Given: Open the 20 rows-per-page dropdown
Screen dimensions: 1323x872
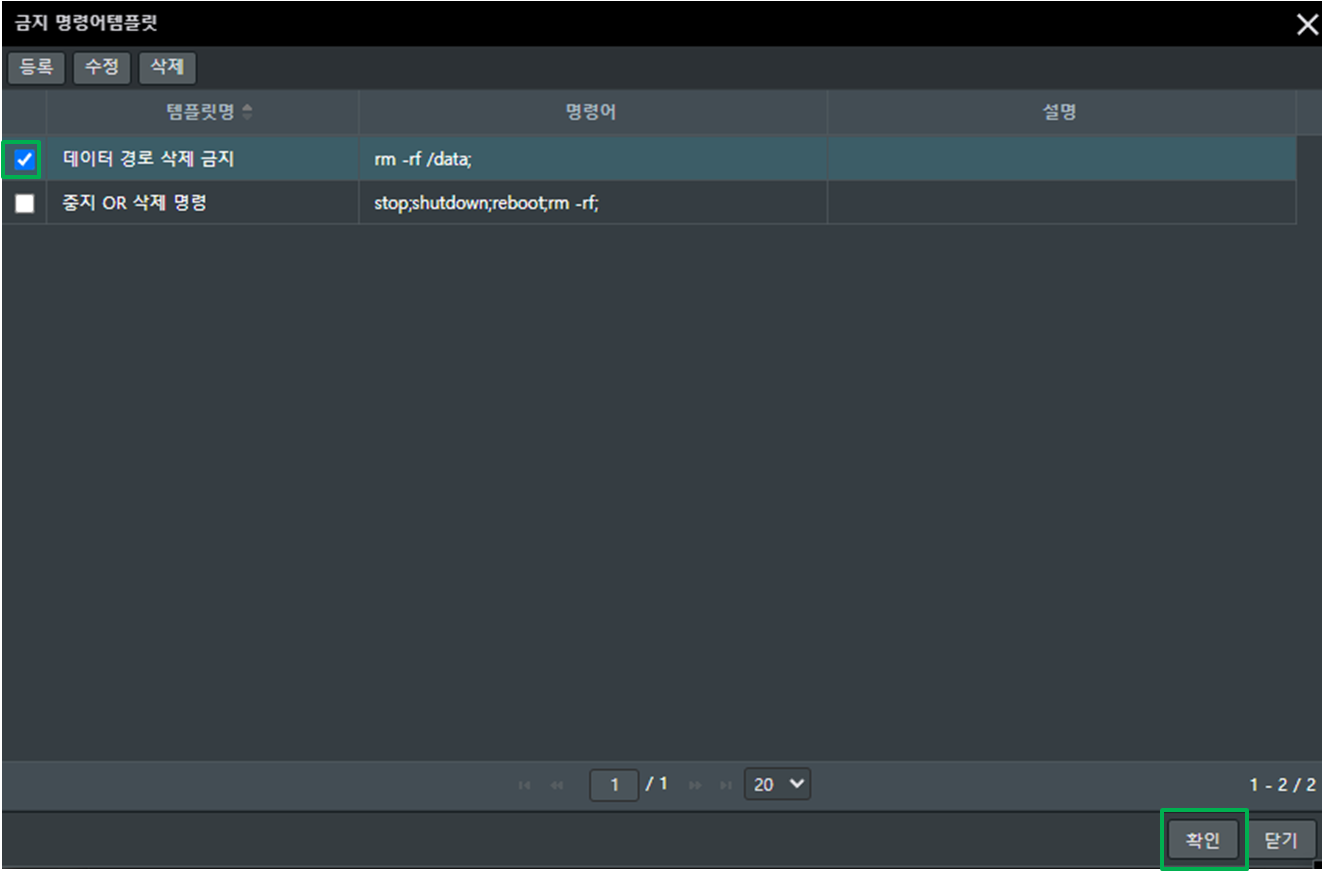Looking at the screenshot, I should click(777, 785).
